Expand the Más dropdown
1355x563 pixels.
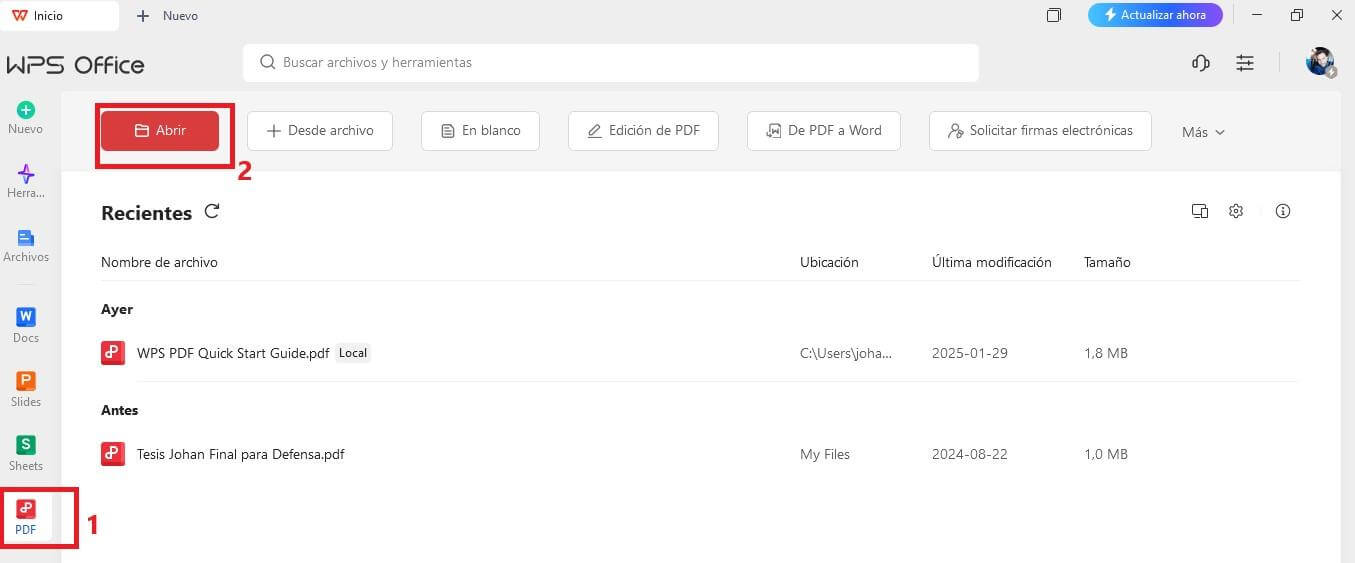(x=1203, y=132)
